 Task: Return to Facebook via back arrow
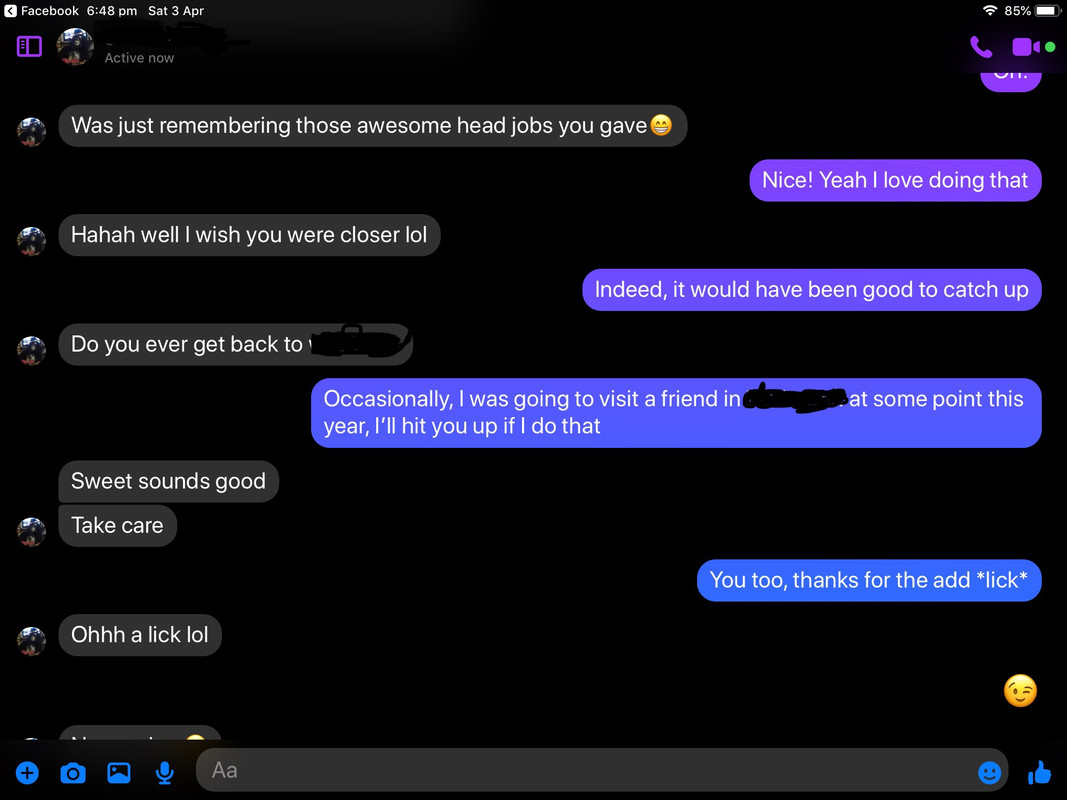pos(10,11)
